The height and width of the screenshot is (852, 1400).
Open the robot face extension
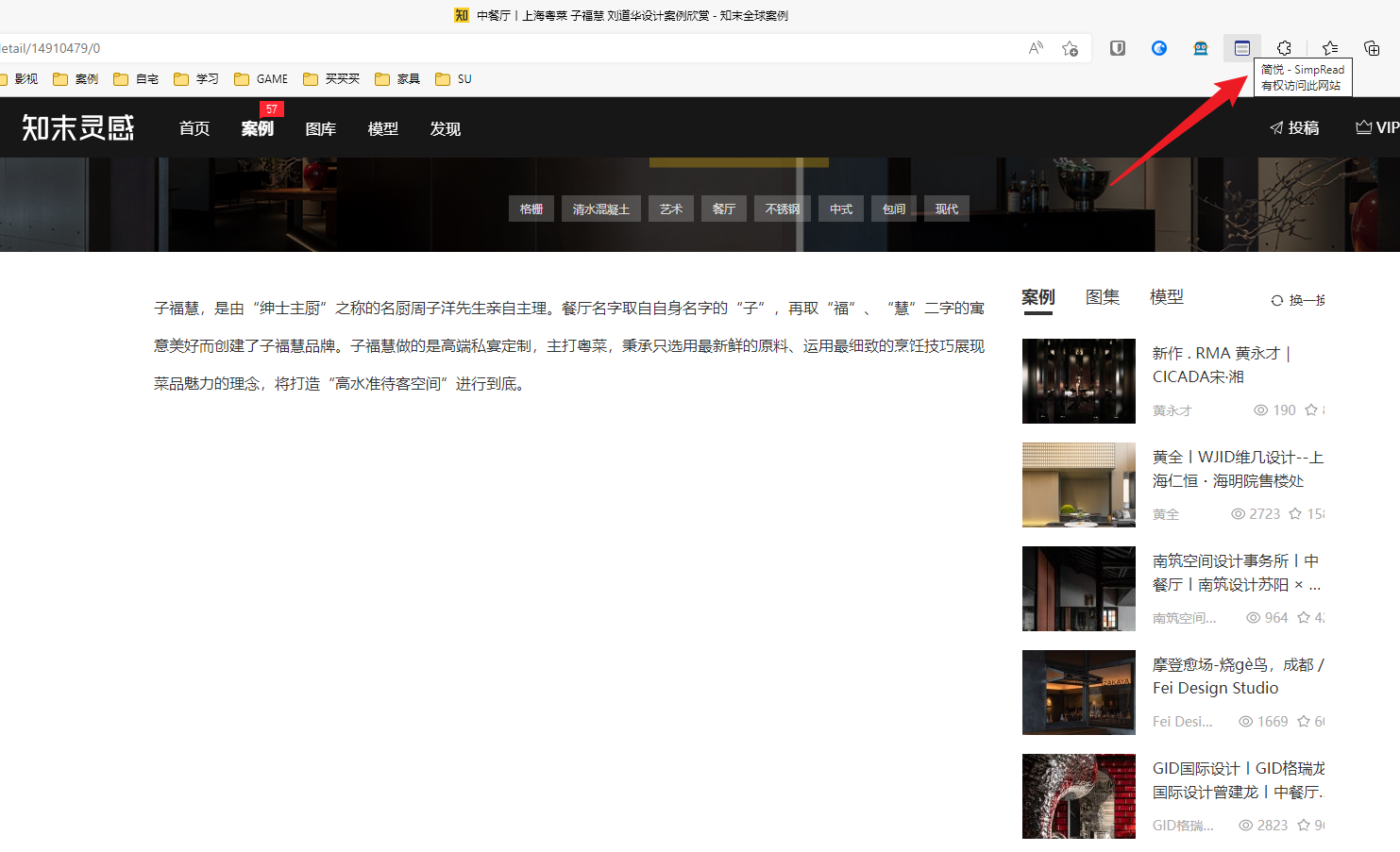(1201, 48)
